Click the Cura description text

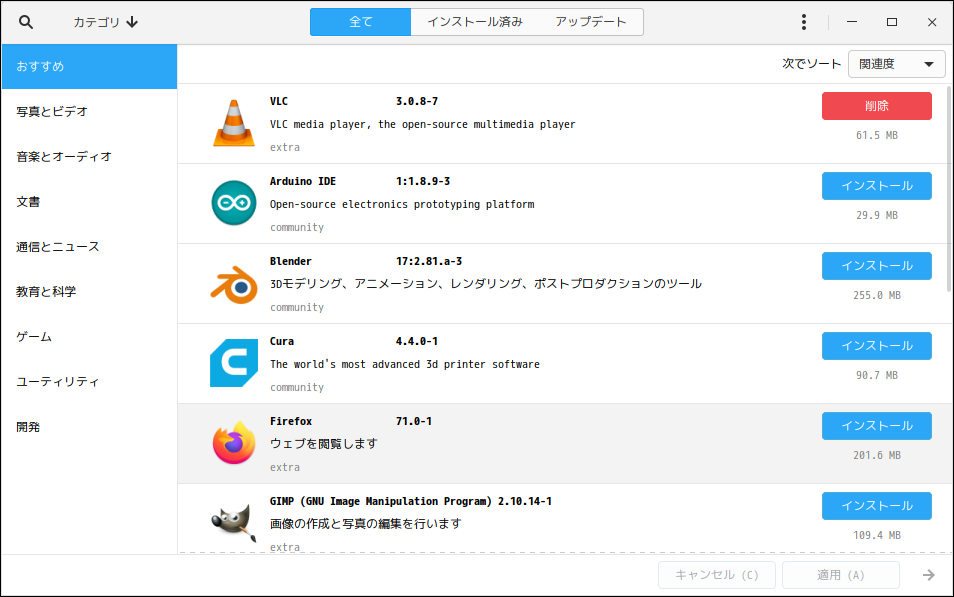(405, 364)
